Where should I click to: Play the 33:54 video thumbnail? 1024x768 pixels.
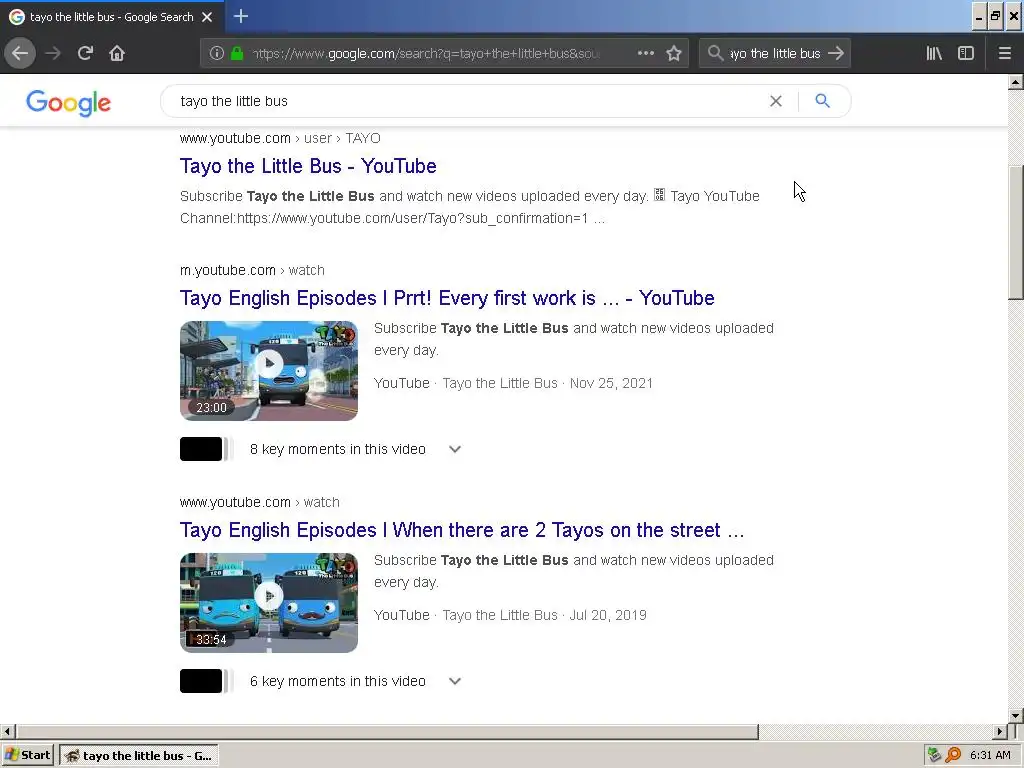(268, 602)
